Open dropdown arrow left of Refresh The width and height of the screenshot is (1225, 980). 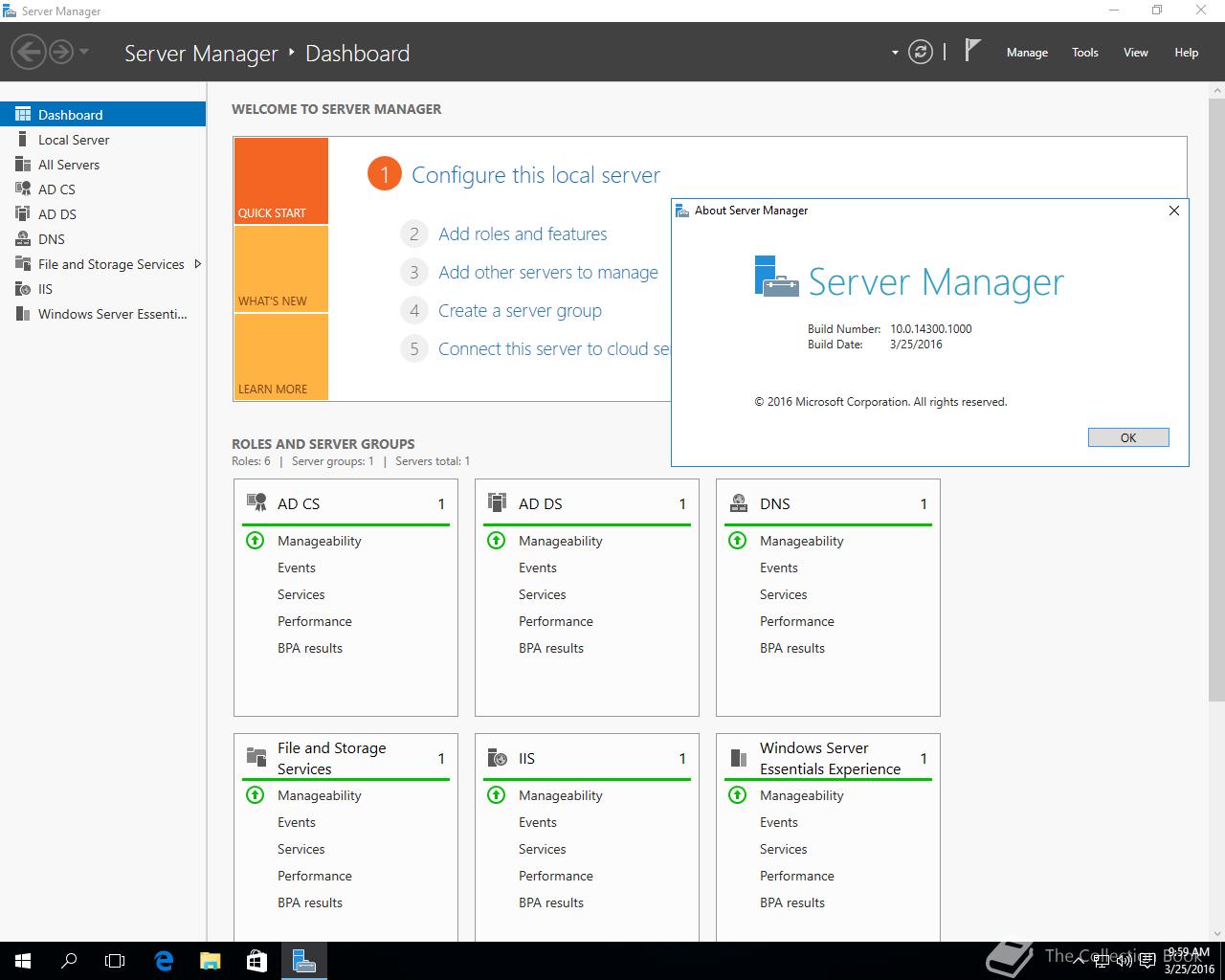click(895, 53)
